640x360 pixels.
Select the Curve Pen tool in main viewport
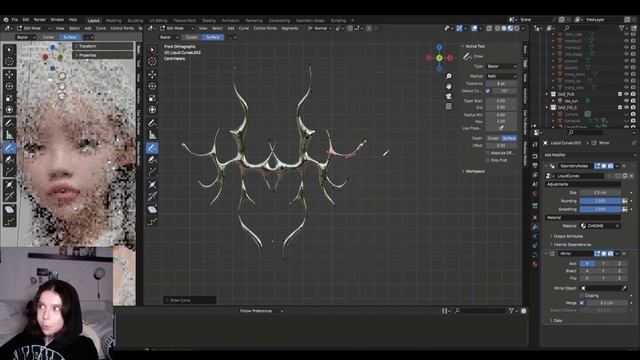(x=152, y=160)
